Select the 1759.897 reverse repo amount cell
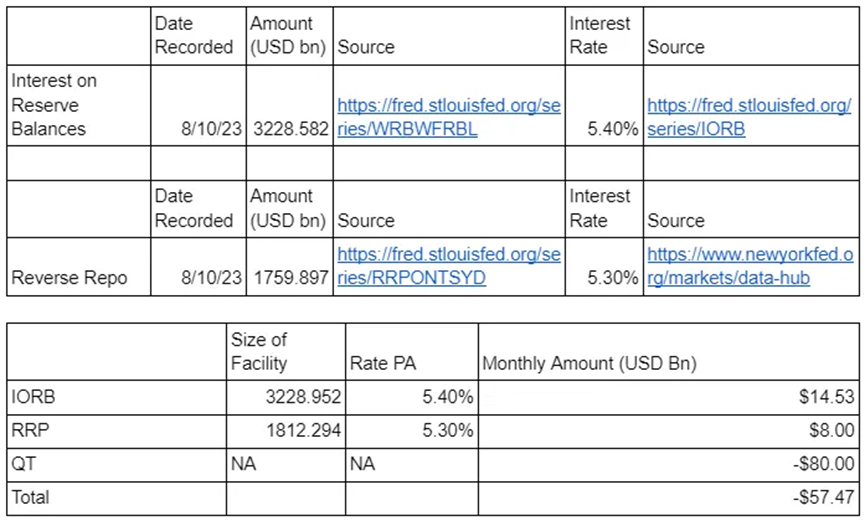The height and width of the screenshot is (521, 865). [x=290, y=267]
